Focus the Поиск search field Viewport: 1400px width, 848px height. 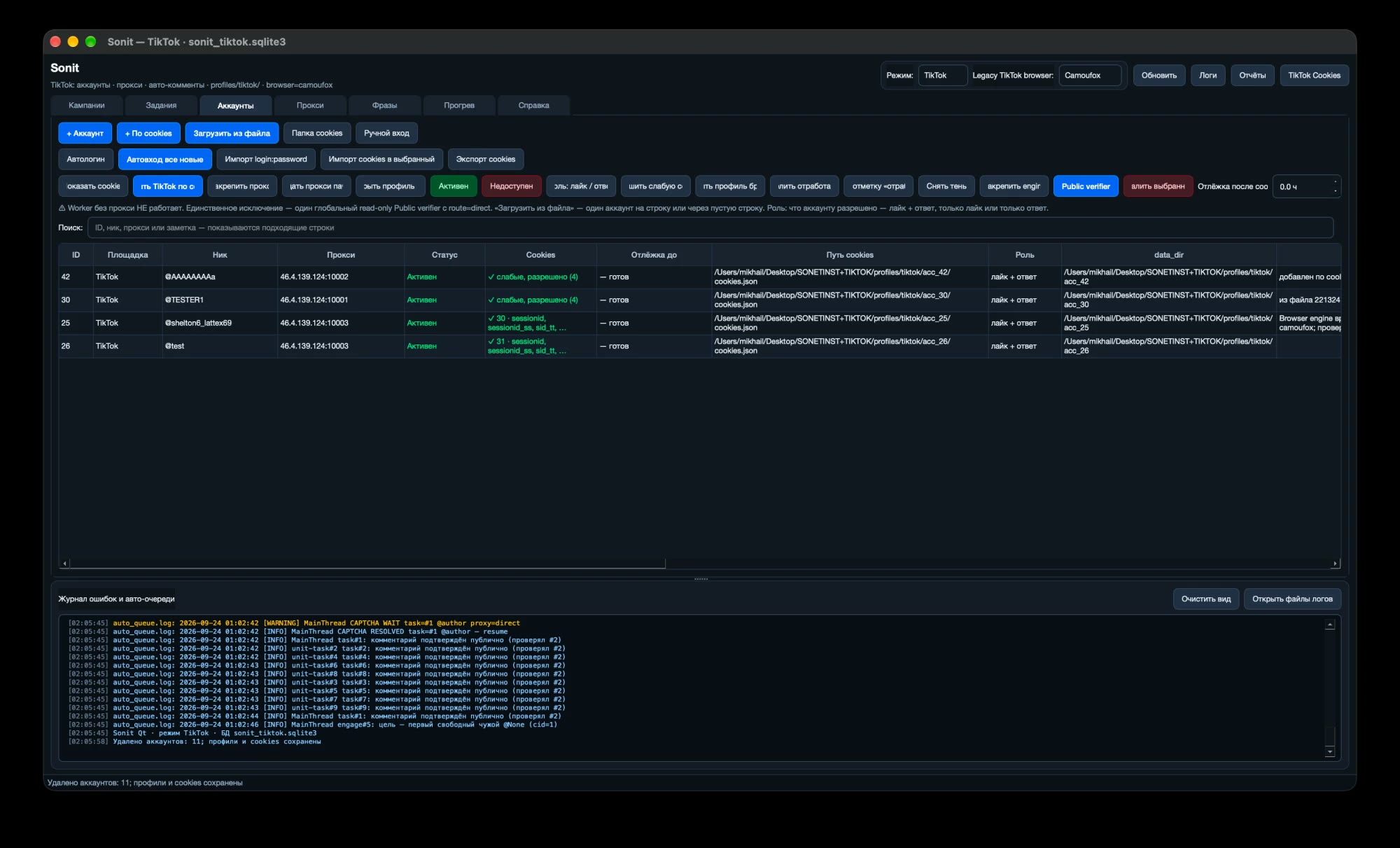point(710,228)
